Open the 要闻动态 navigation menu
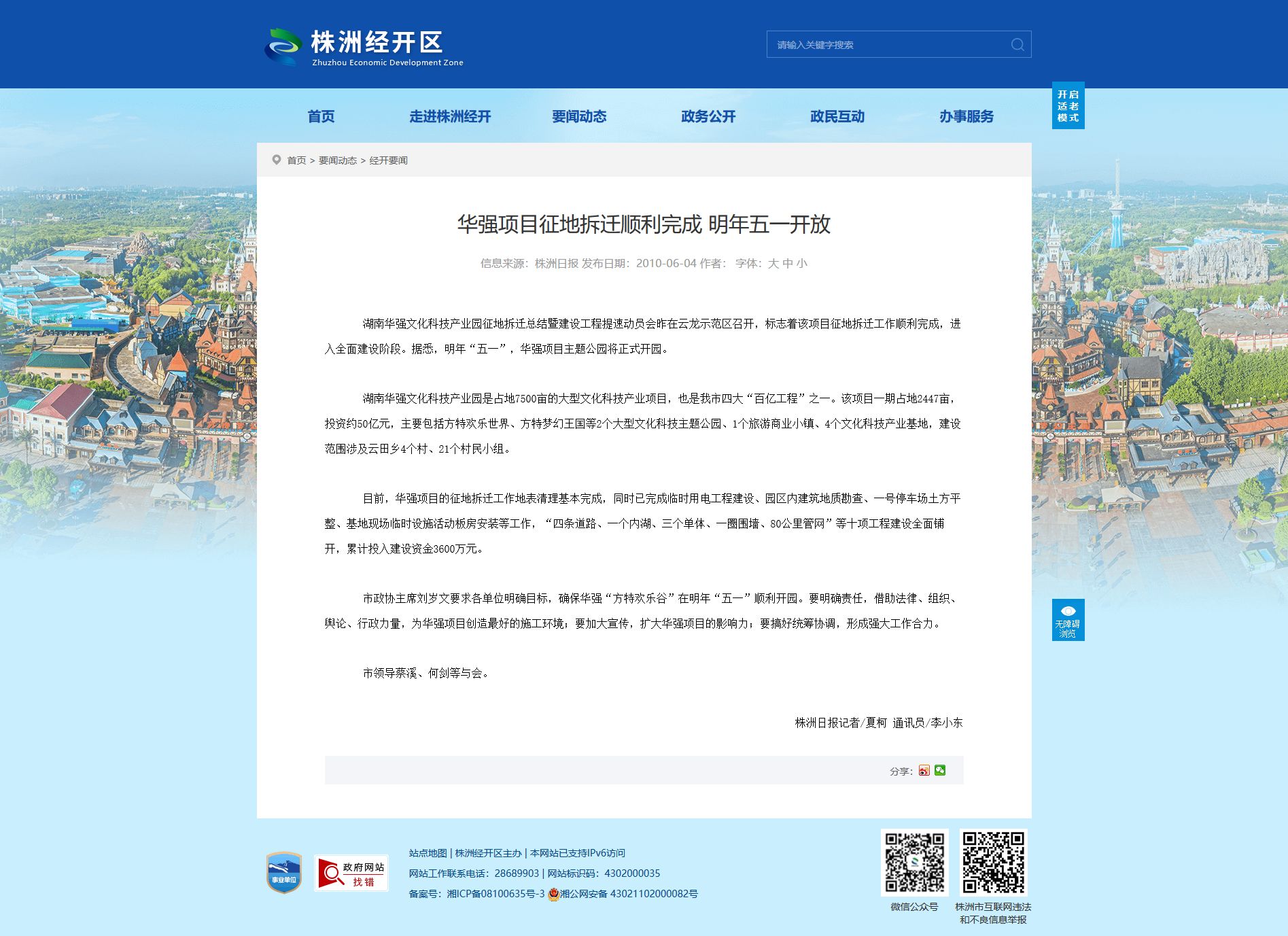This screenshot has width=1288, height=936. click(579, 117)
